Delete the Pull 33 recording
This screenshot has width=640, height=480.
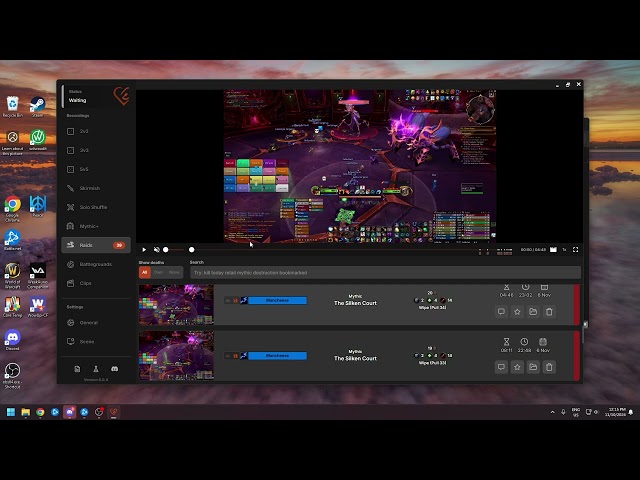[549, 367]
